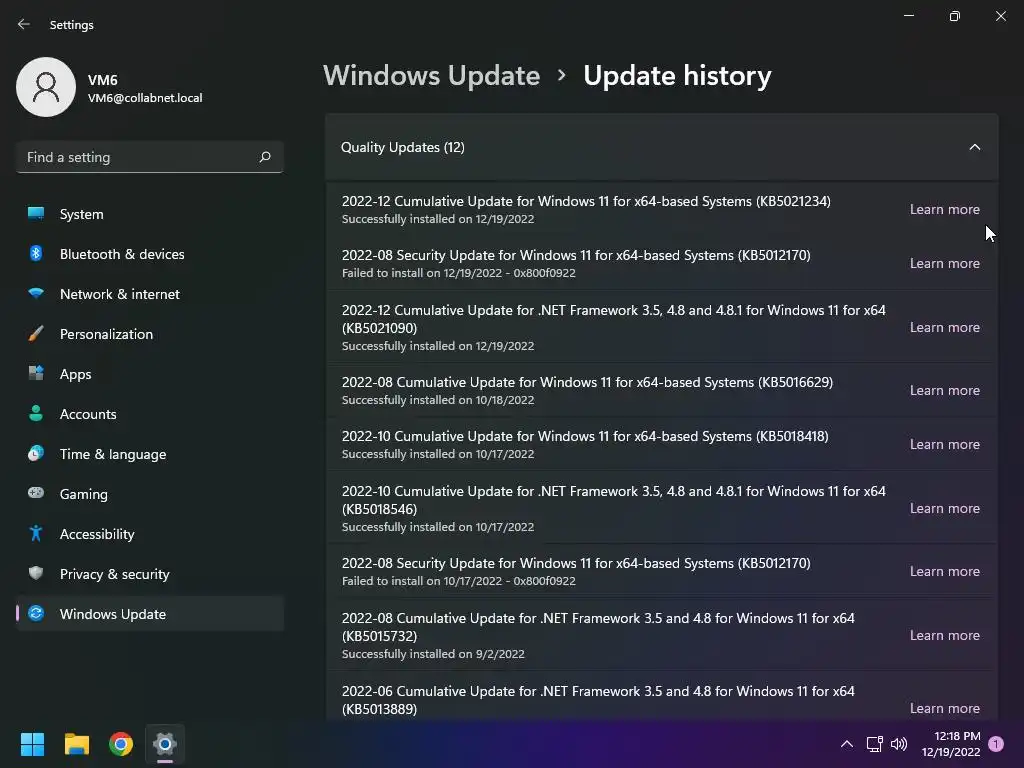Click the Update history heading

pyautogui.click(x=677, y=76)
